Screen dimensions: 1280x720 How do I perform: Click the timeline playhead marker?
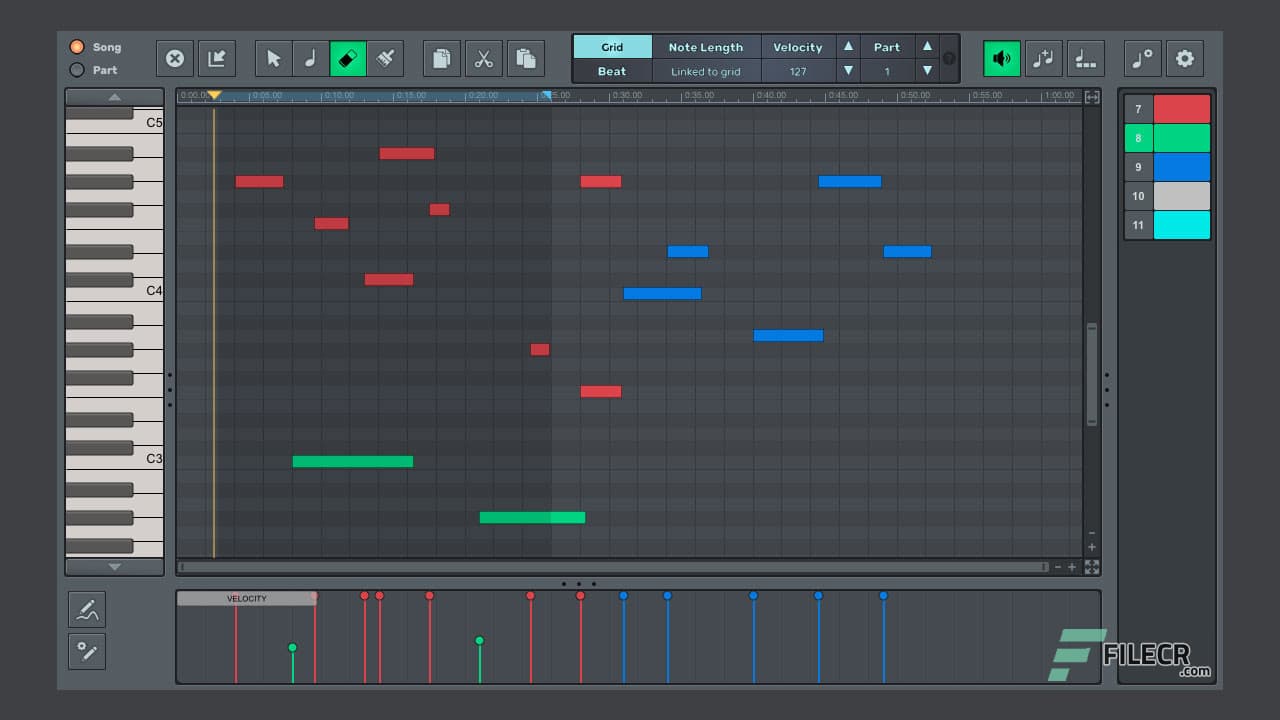click(214, 95)
